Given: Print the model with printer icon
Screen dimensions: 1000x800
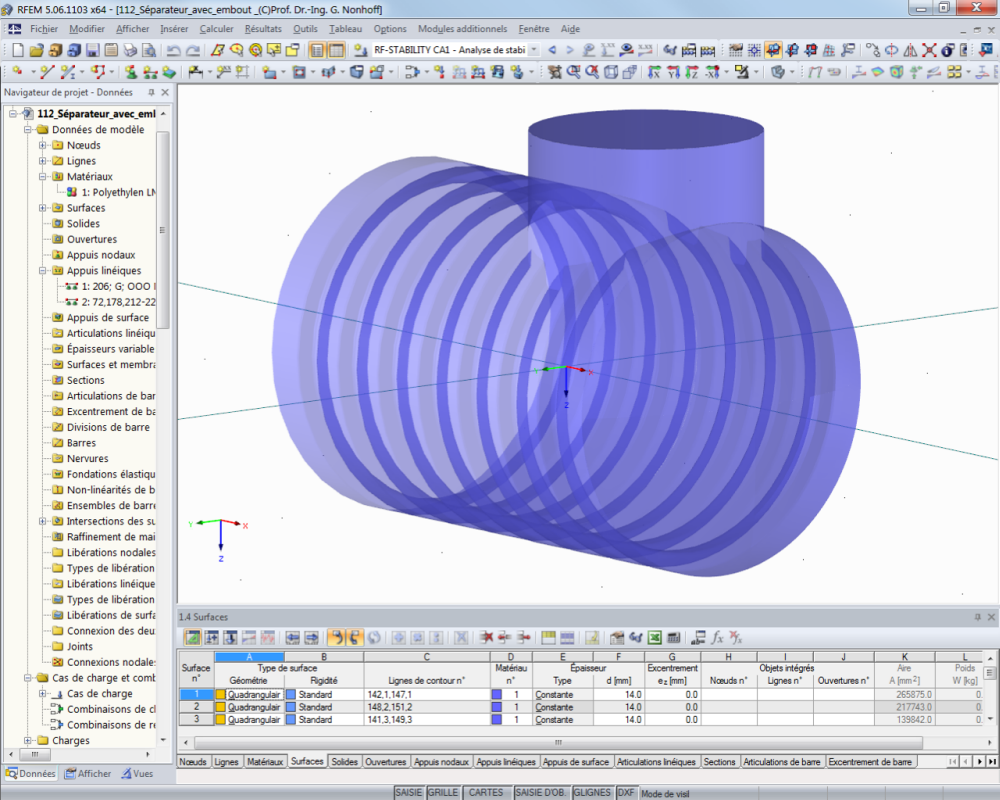Looking at the screenshot, I should coord(130,50).
